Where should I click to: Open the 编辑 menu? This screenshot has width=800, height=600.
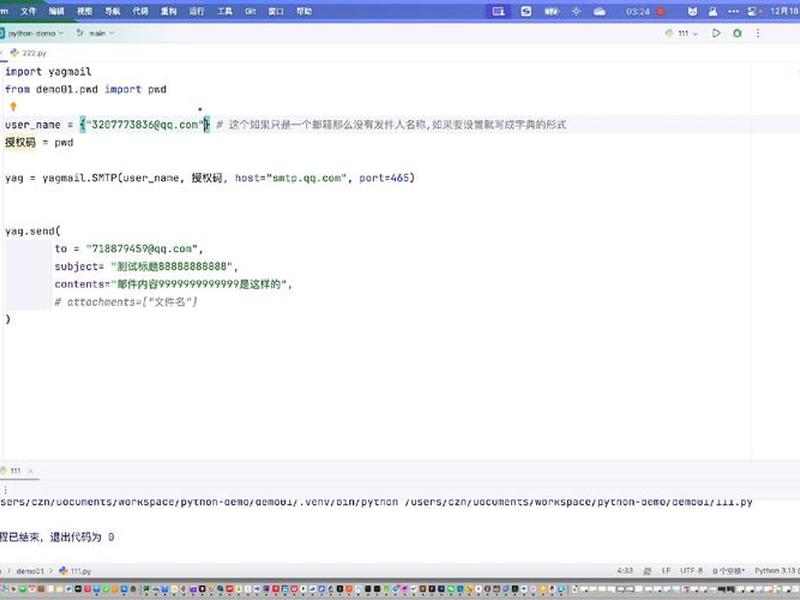pos(56,11)
